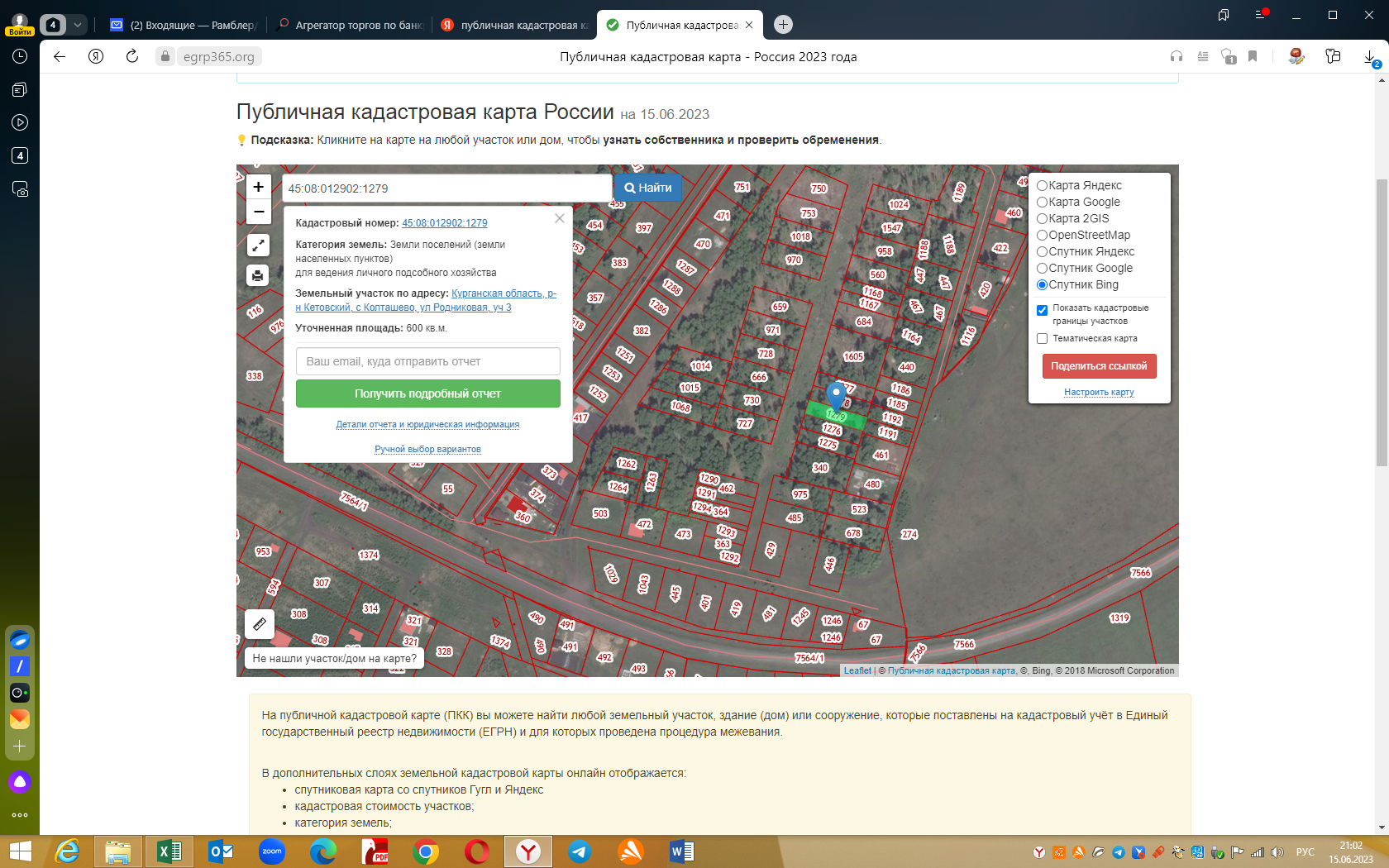Click the page vertical scrollbar
This screenshot has width=1389, height=868.
pyautogui.click(x=1382, y=322)
